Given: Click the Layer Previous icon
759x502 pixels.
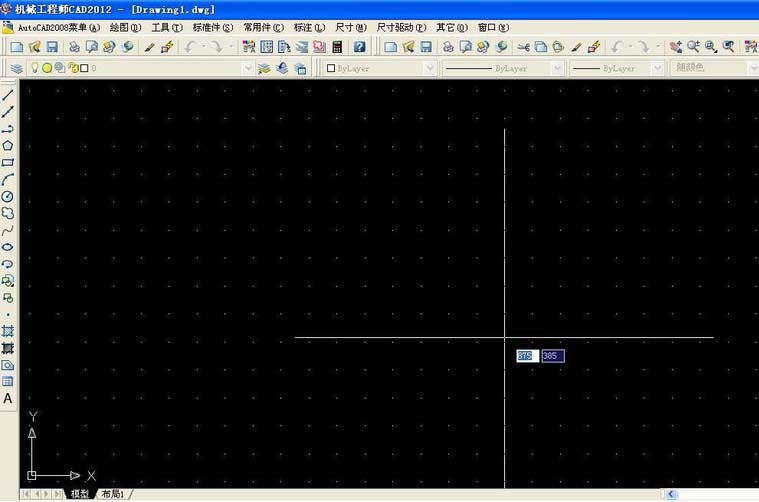Looking at the screenshot, I should coord(282,68).
